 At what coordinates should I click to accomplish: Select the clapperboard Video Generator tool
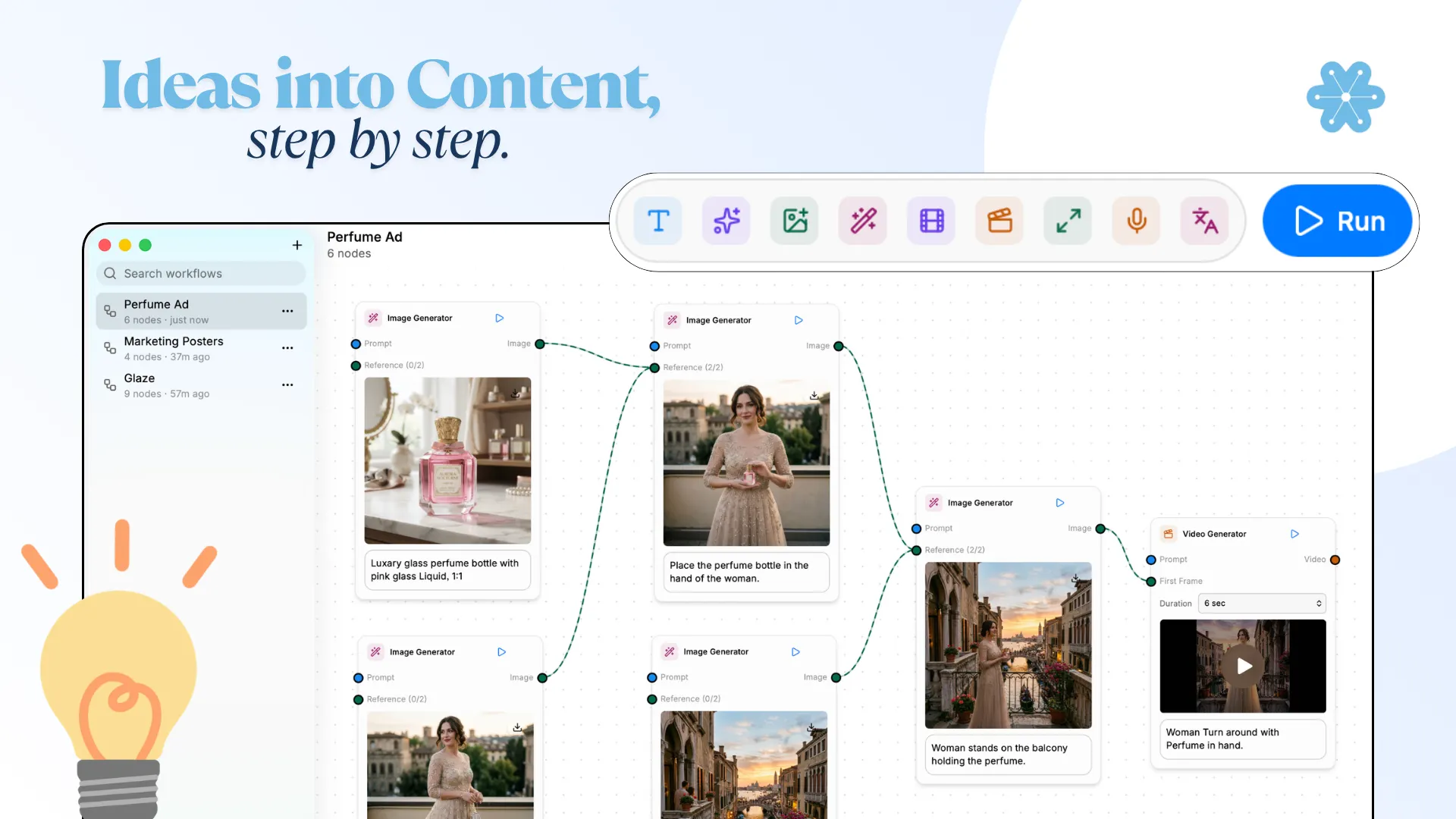click(999, 221)
